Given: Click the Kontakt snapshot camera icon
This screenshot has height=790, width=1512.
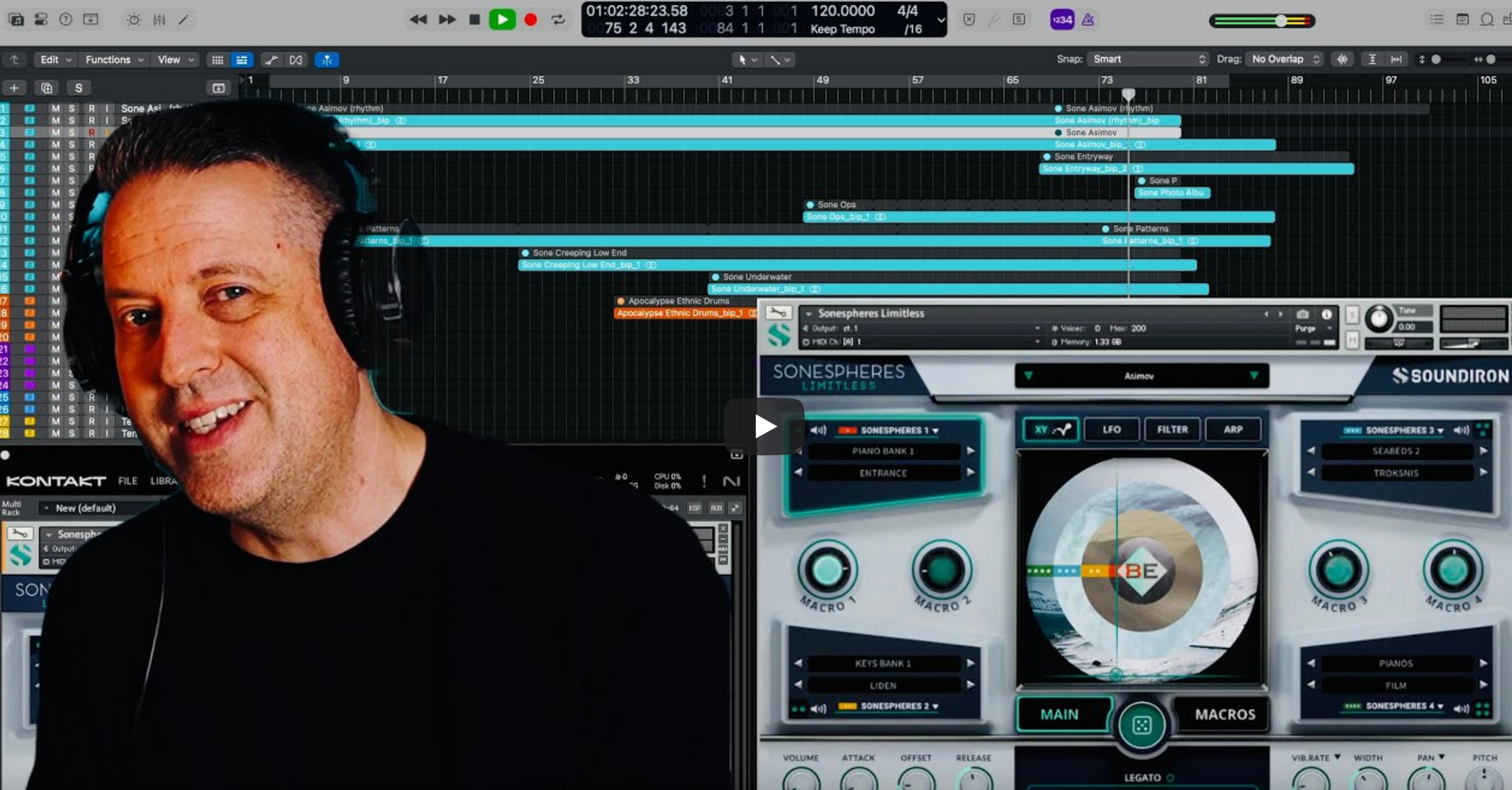Looking at the screenshot, I should 1303,313.
